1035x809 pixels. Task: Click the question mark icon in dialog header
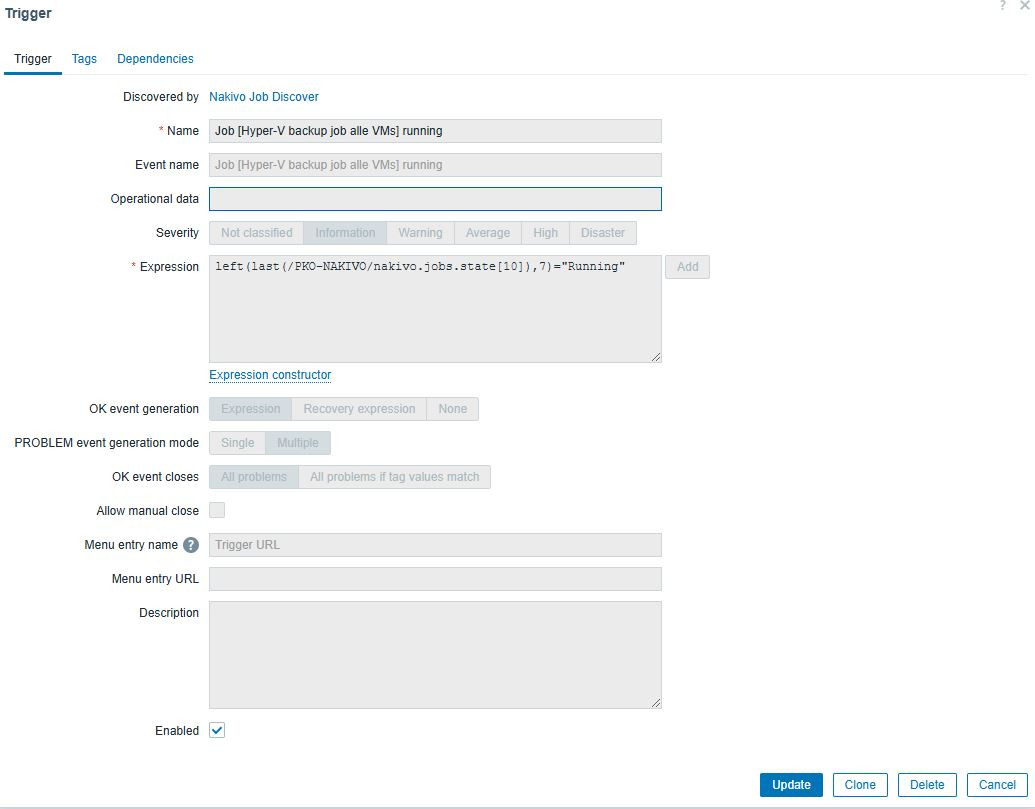tap(1002, 6)
